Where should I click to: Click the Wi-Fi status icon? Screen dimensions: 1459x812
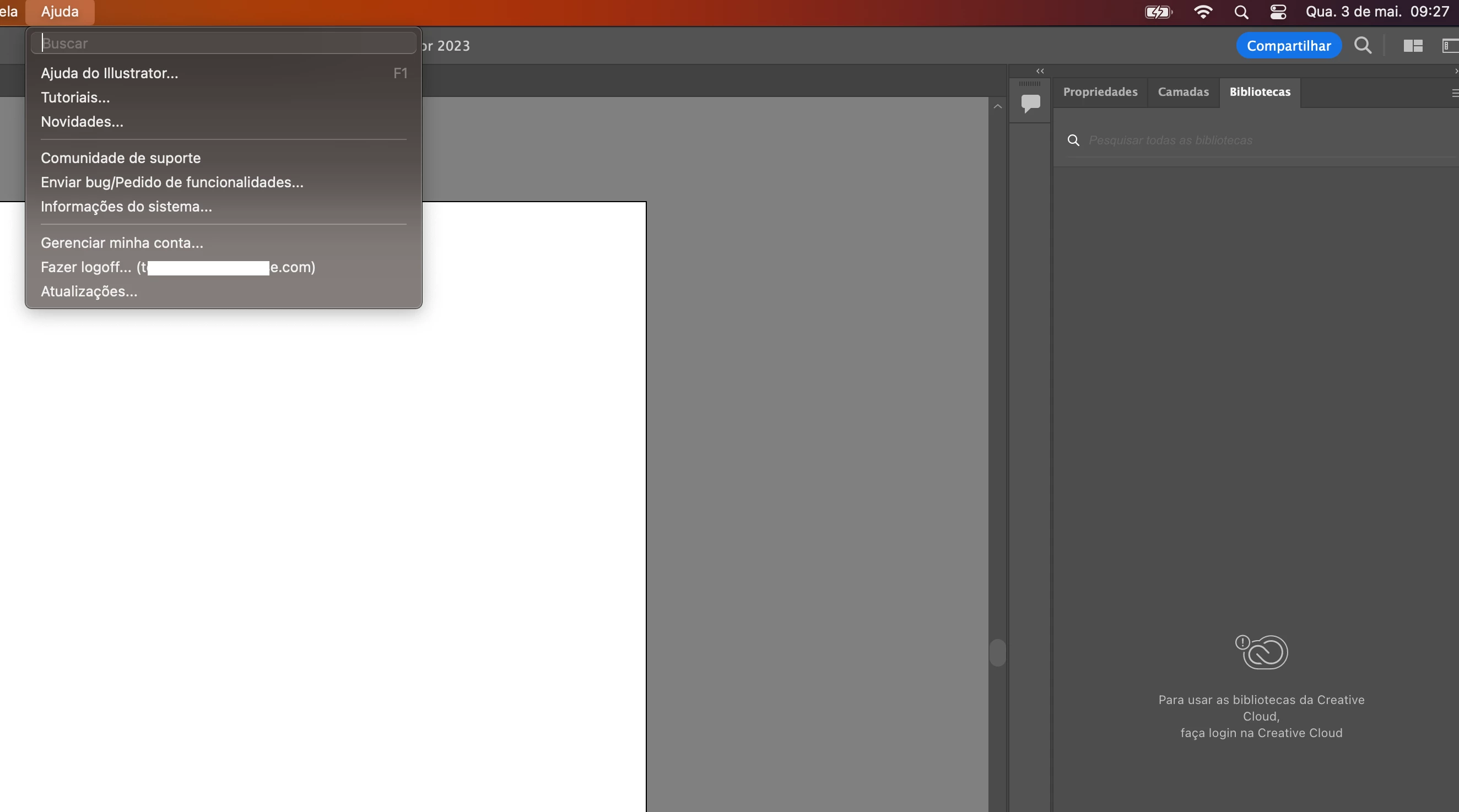[1202, 12]
